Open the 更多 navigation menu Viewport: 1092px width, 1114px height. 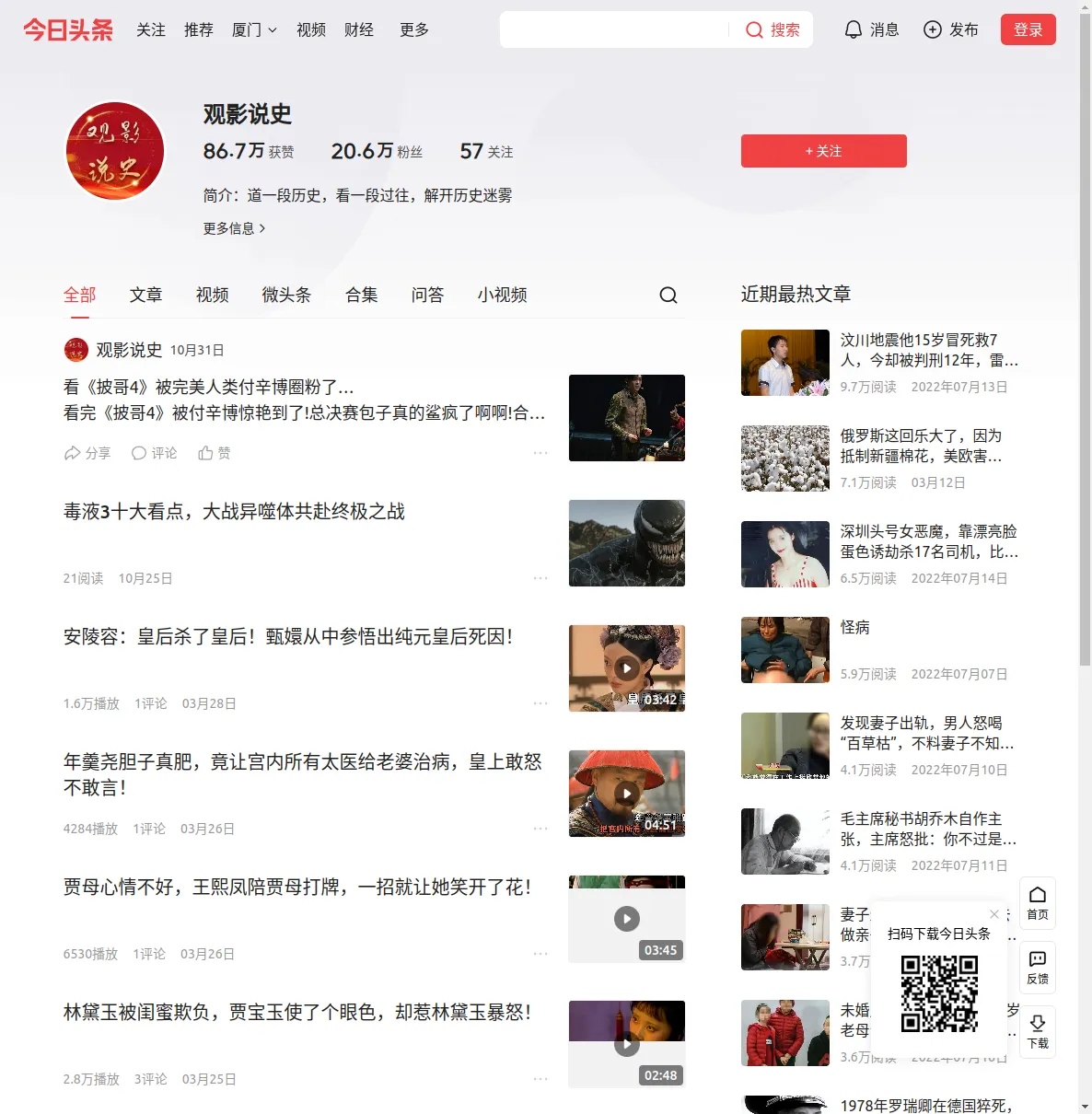(x=414, y=29)
